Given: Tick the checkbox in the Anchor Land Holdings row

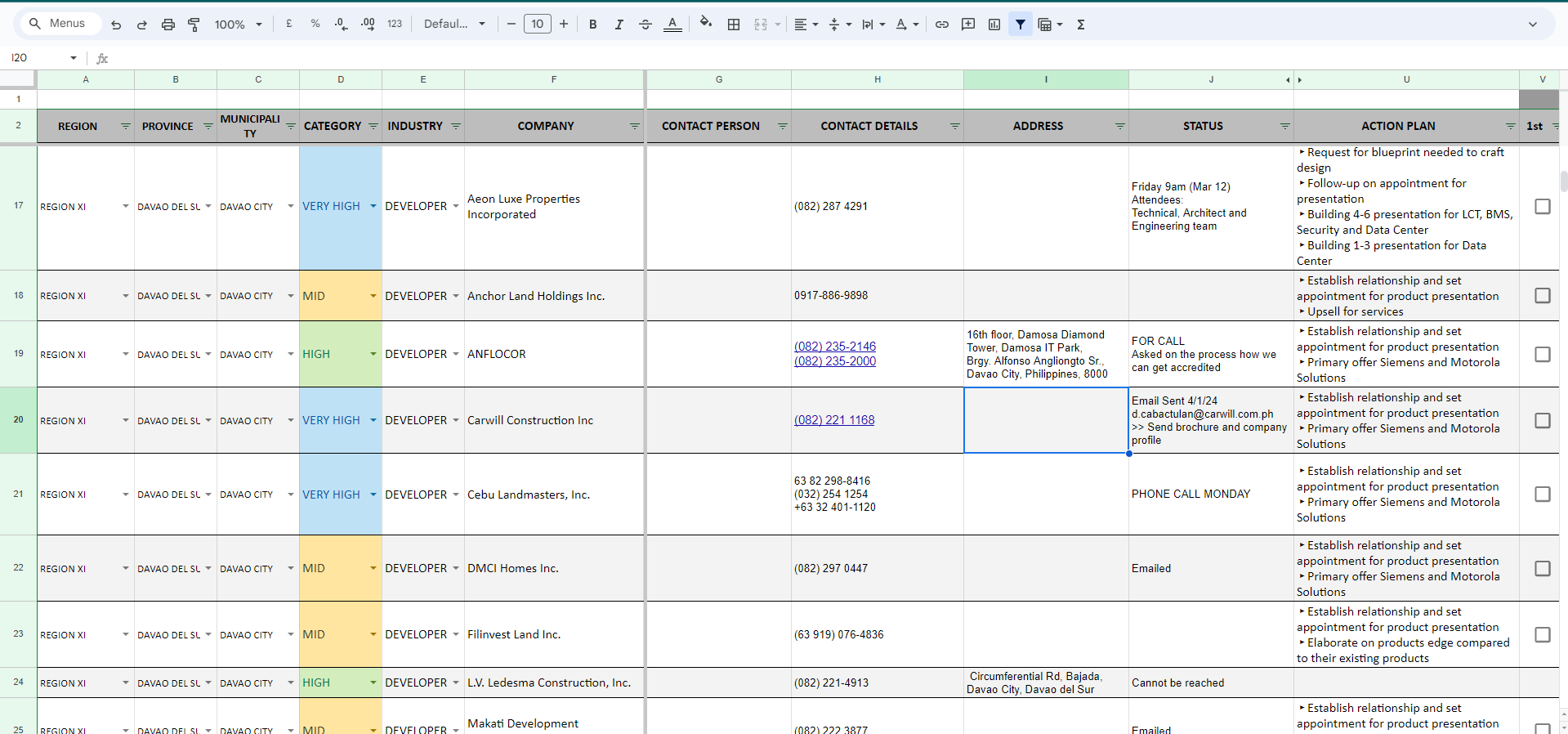Looking at the screenshot, I should point(1542,296).
